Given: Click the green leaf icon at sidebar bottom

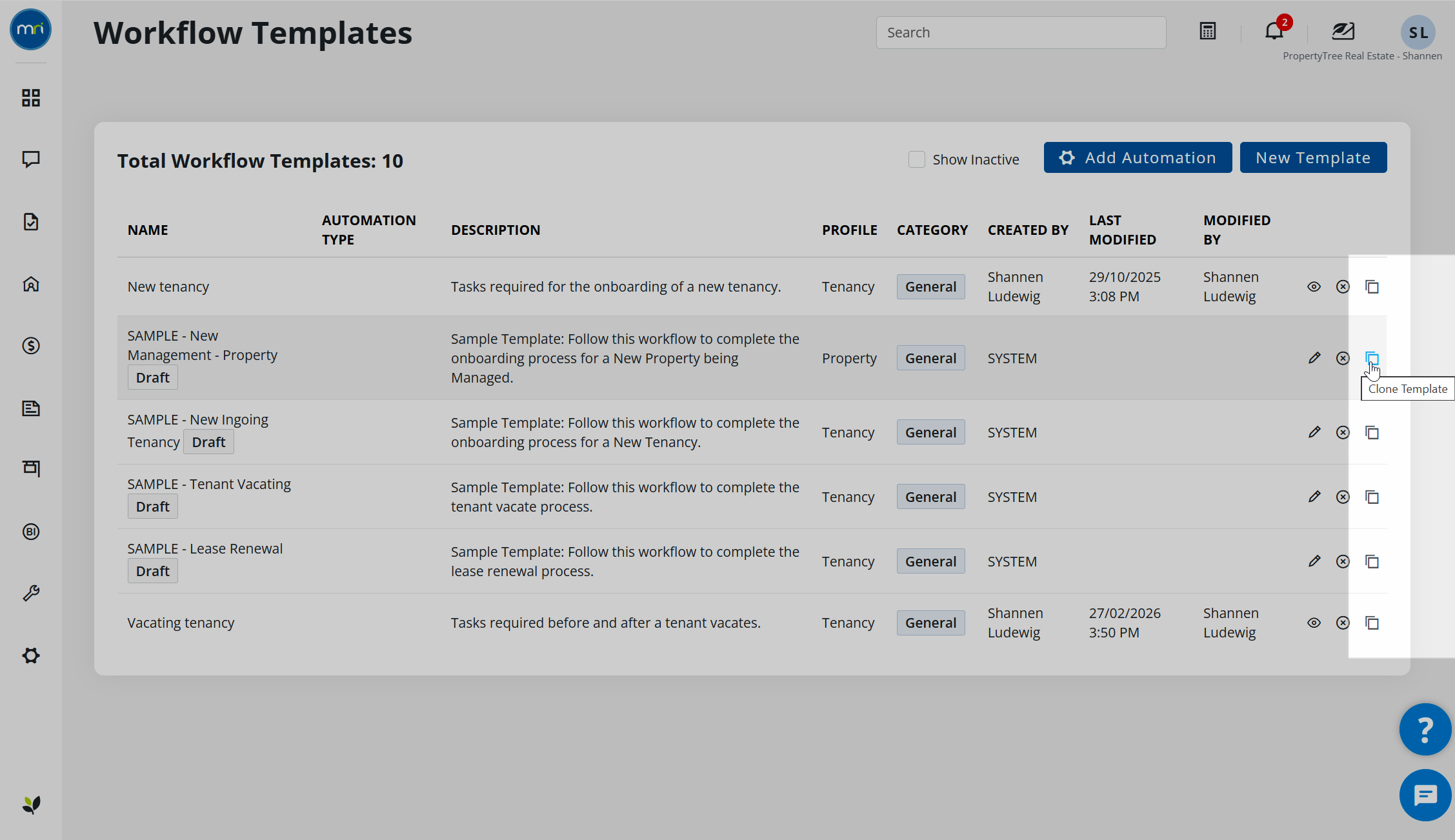Looking at the screenshot, I should [31, 805].
